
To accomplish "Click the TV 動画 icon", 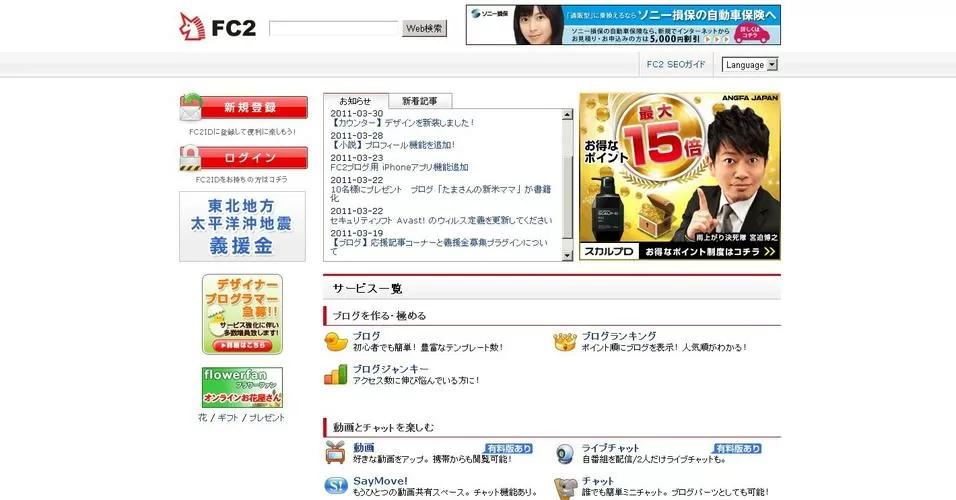I will tap(335, 453).
